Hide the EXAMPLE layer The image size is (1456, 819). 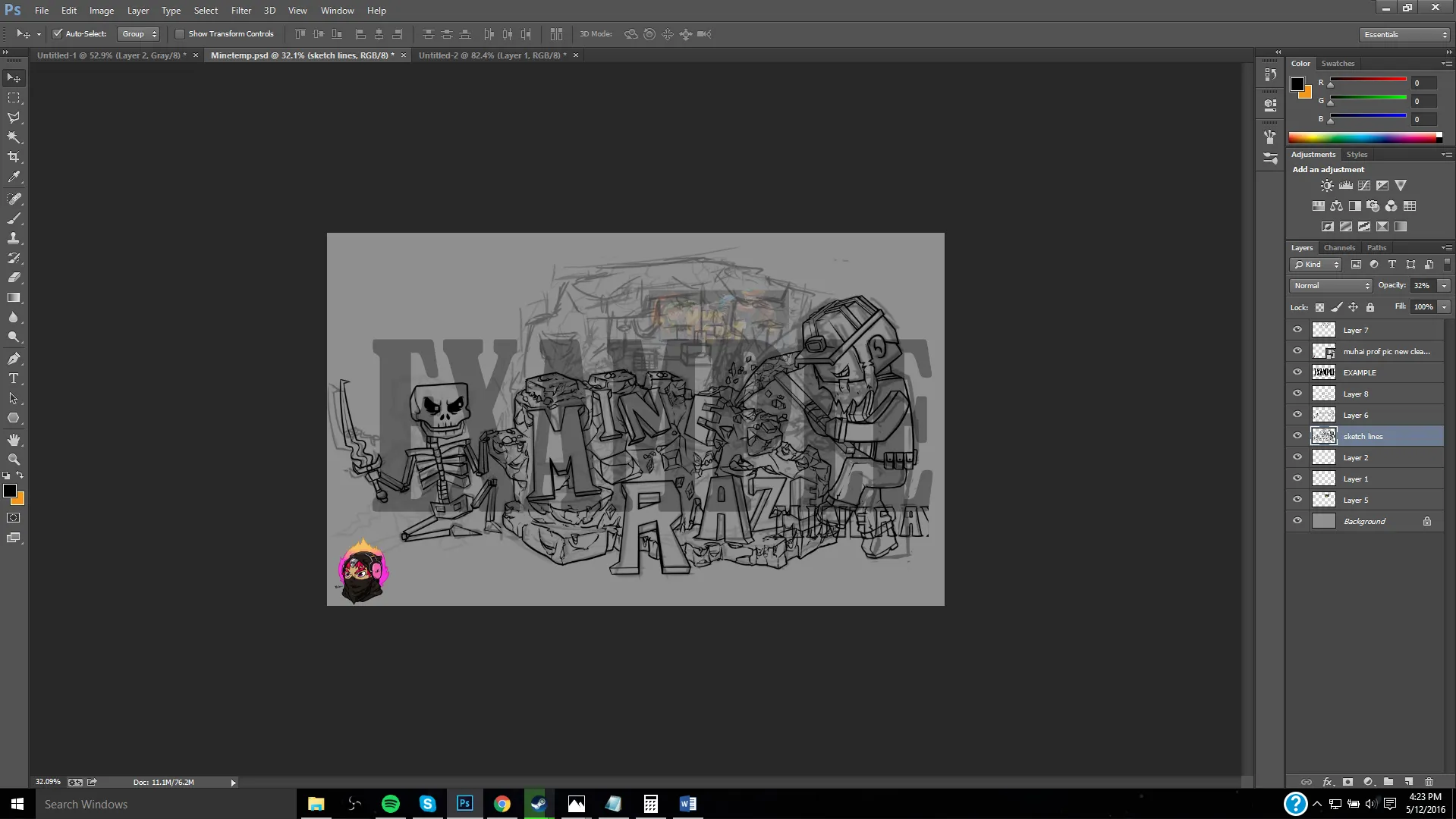coord(1297,372)
